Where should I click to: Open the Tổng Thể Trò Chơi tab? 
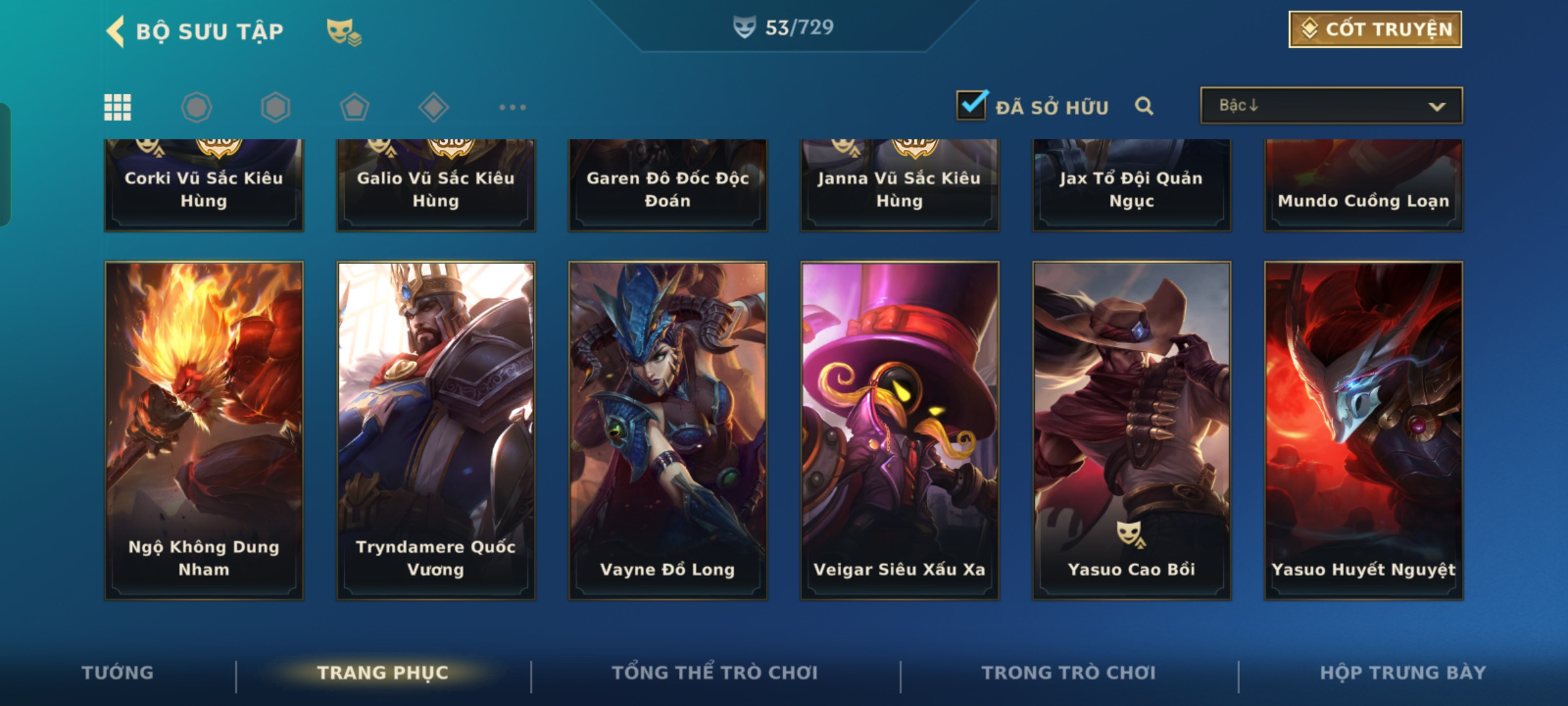[x=715, y=673]
